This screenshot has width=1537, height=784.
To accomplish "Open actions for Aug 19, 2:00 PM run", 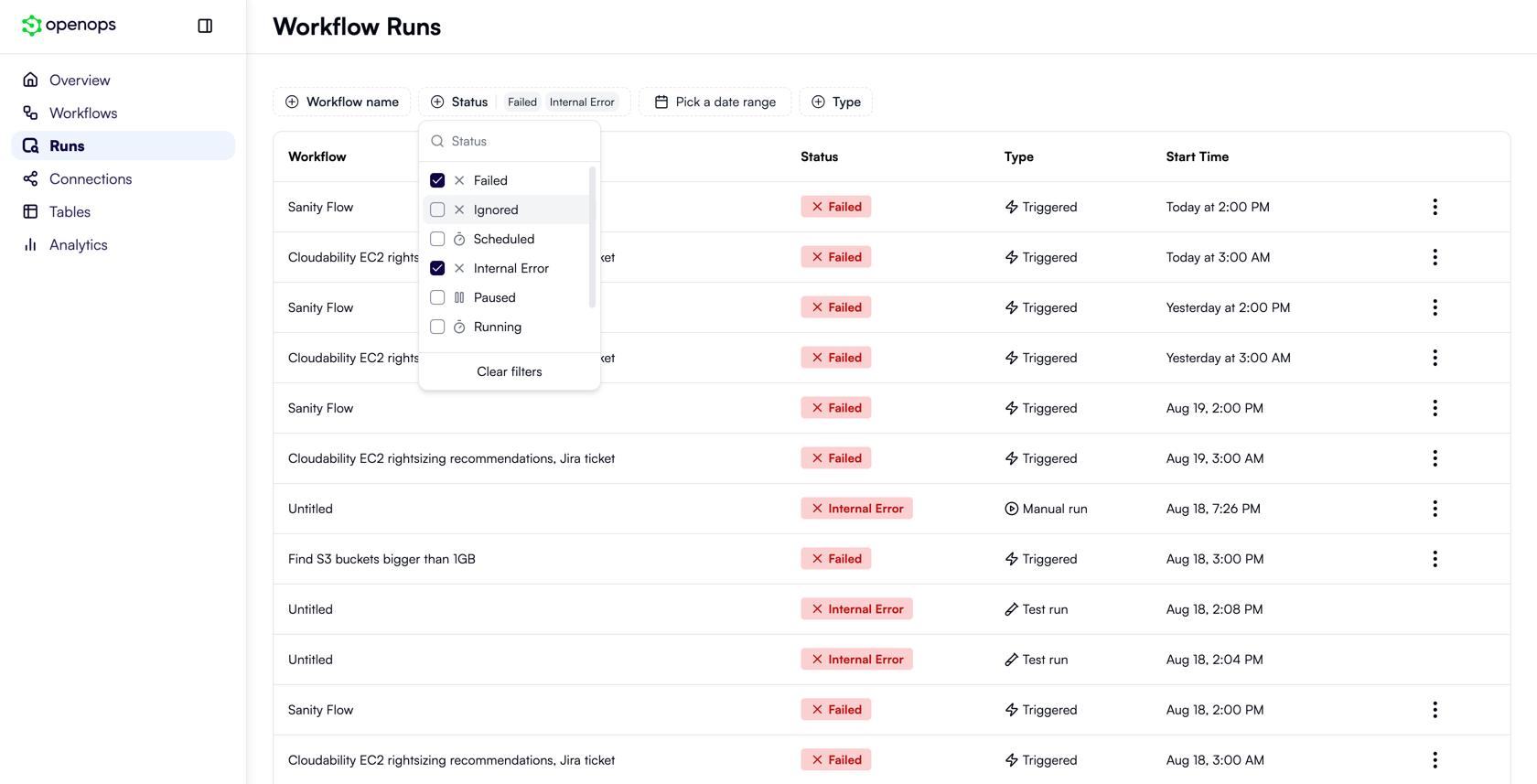I will point(1435,408).
